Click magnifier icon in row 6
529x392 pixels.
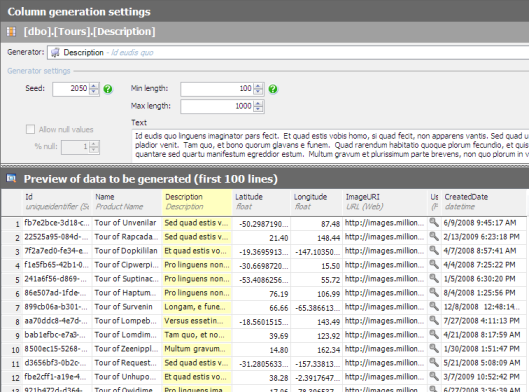click(434, 292)
